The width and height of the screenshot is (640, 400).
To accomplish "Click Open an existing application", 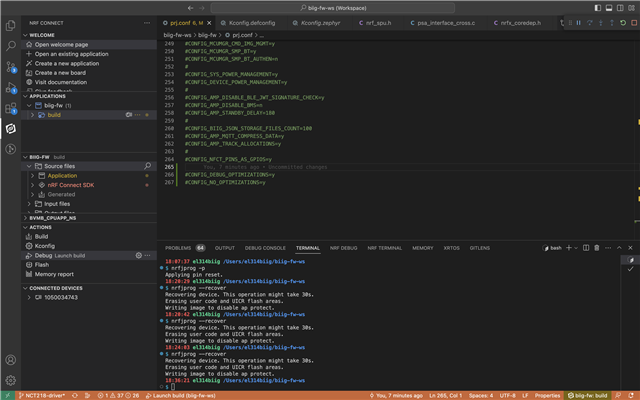I will [71, 54].
